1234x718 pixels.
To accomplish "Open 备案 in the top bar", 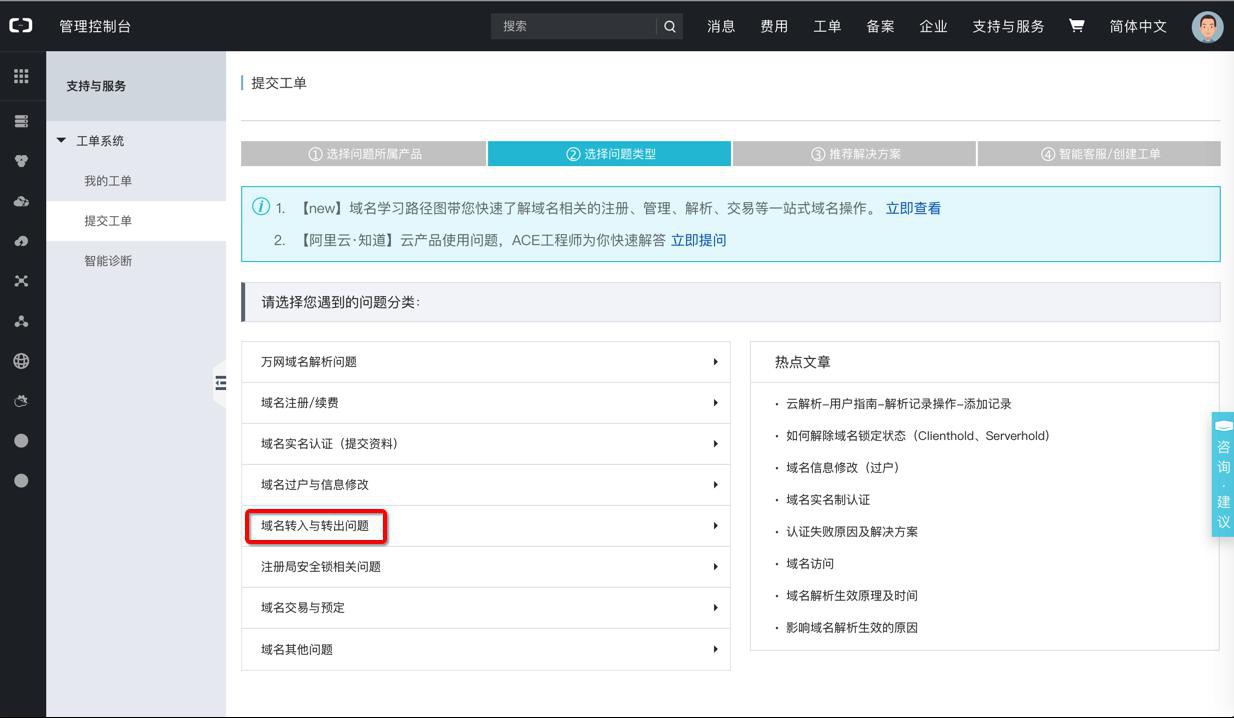I will tap(880, 27).
